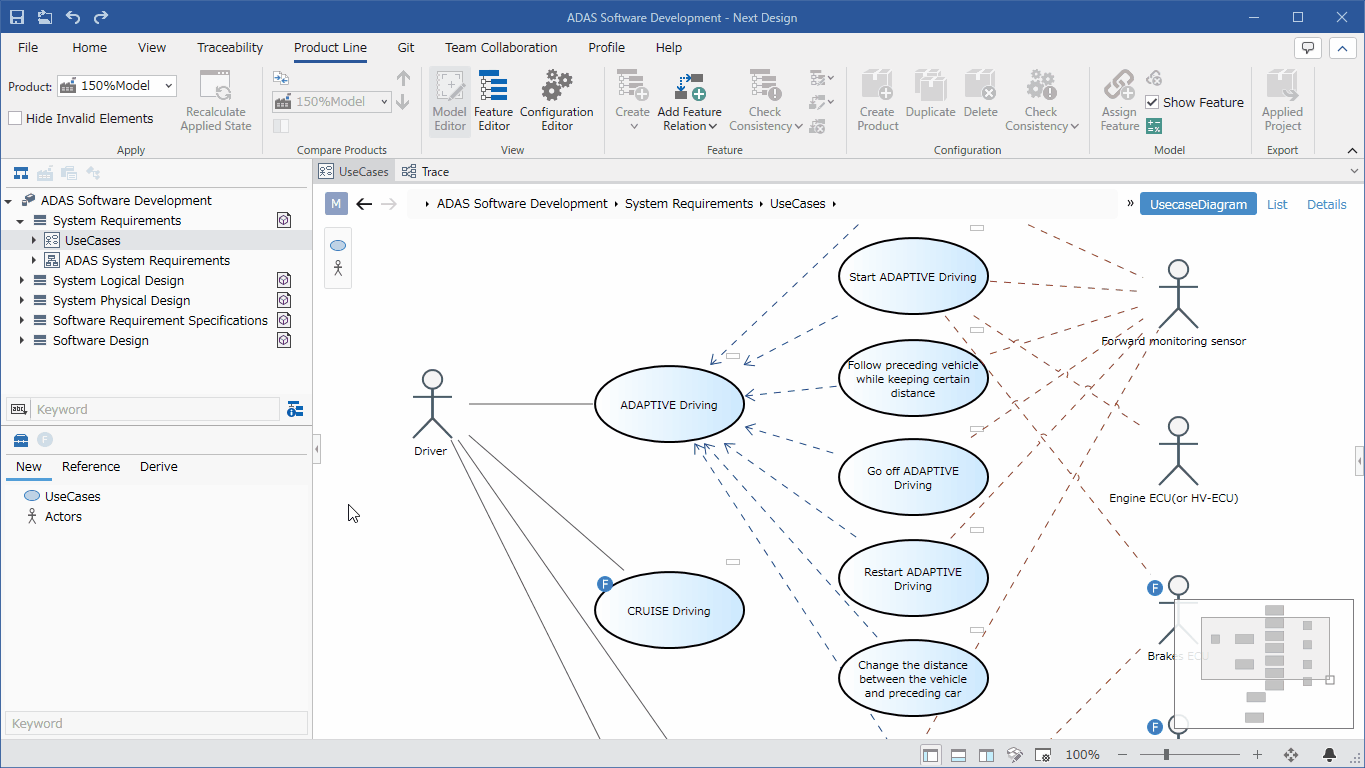Screen dimensions: 1365x768
Task: Click the bottom toolbox Keyword search field
Action: (156, 723)
